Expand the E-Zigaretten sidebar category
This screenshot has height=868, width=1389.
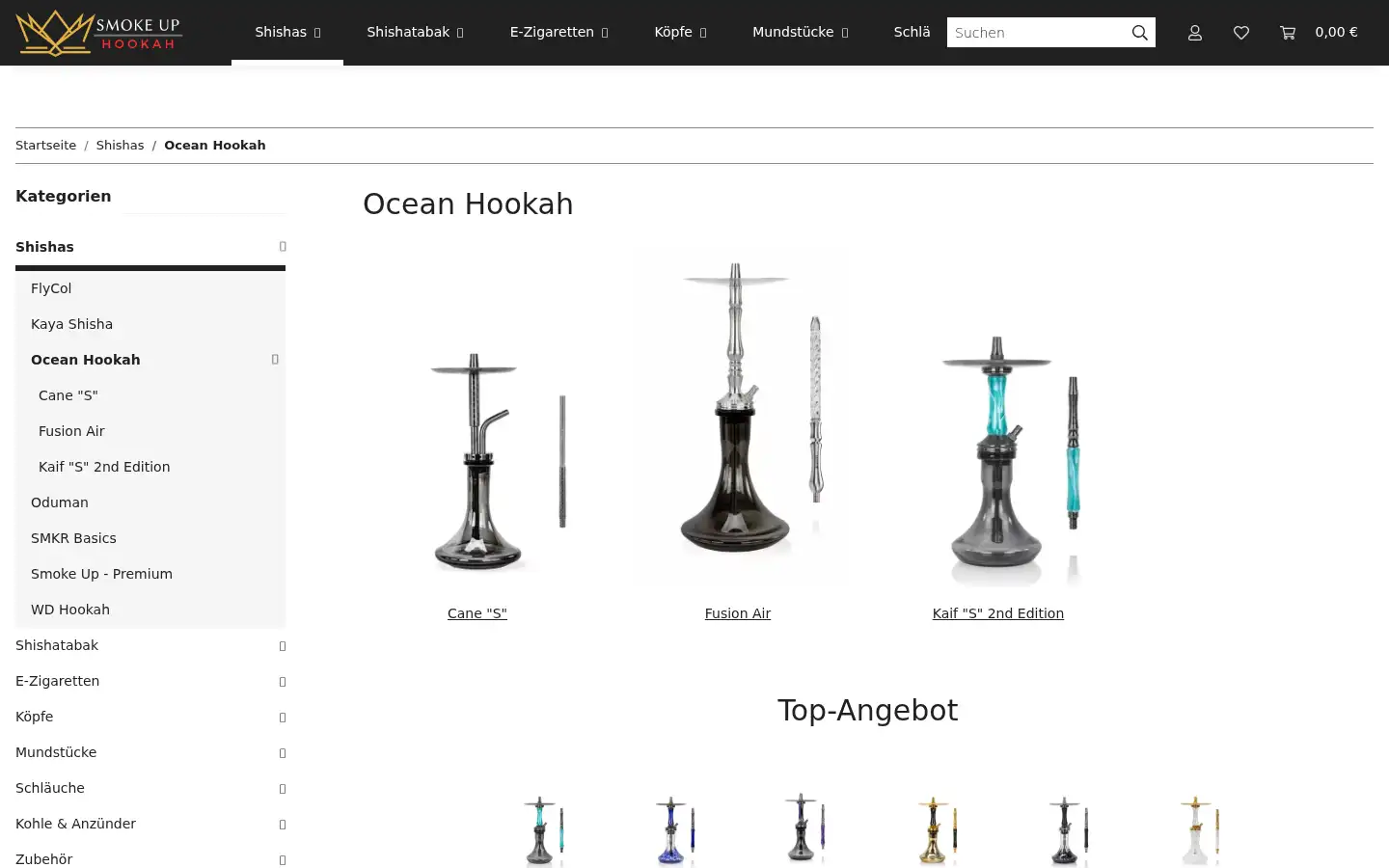tap(283, 682)
